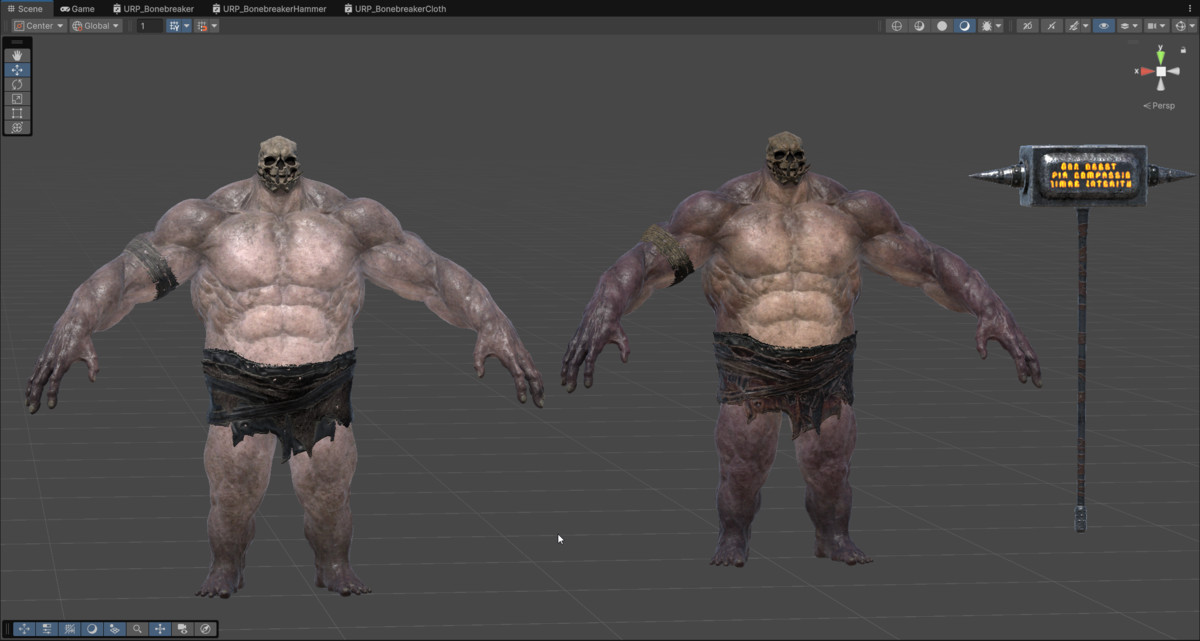
Task: Click the bottom overlay bar drag handle
Action: tap(8, 629)
